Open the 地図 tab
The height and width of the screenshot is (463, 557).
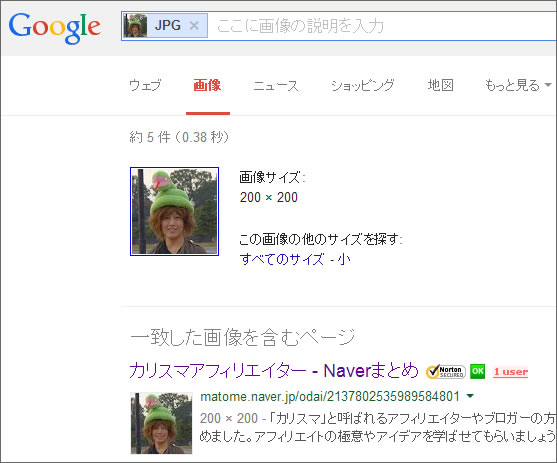coord(440,85)
